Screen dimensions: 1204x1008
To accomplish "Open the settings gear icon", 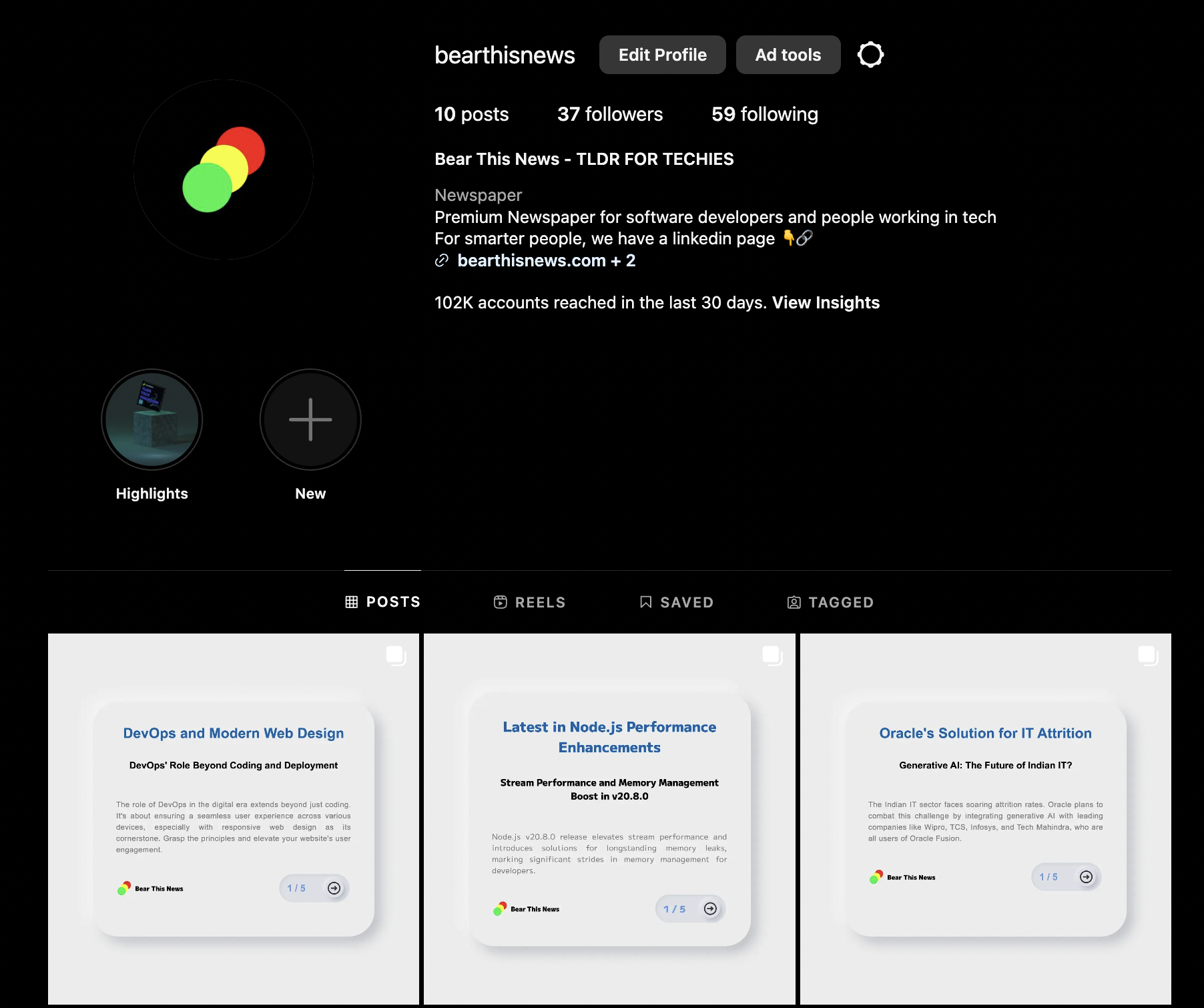I will [x=870, y=55].
